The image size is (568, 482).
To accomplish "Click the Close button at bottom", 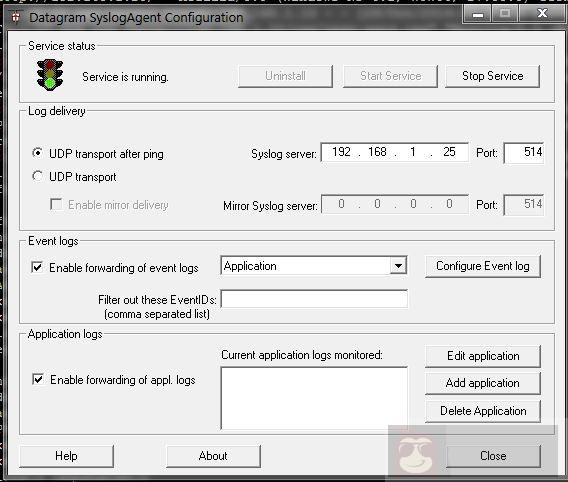I will [493, 456].
